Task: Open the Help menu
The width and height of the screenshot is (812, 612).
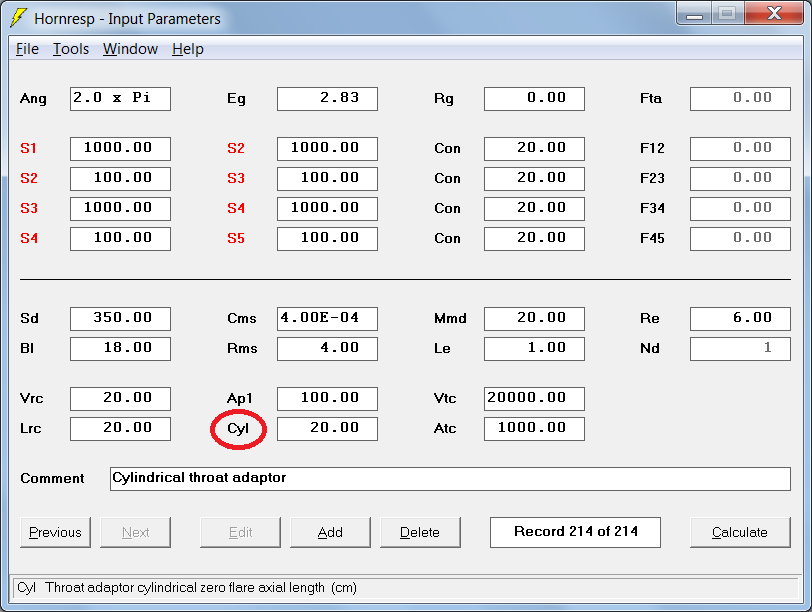Action: (x=187, y=49)
